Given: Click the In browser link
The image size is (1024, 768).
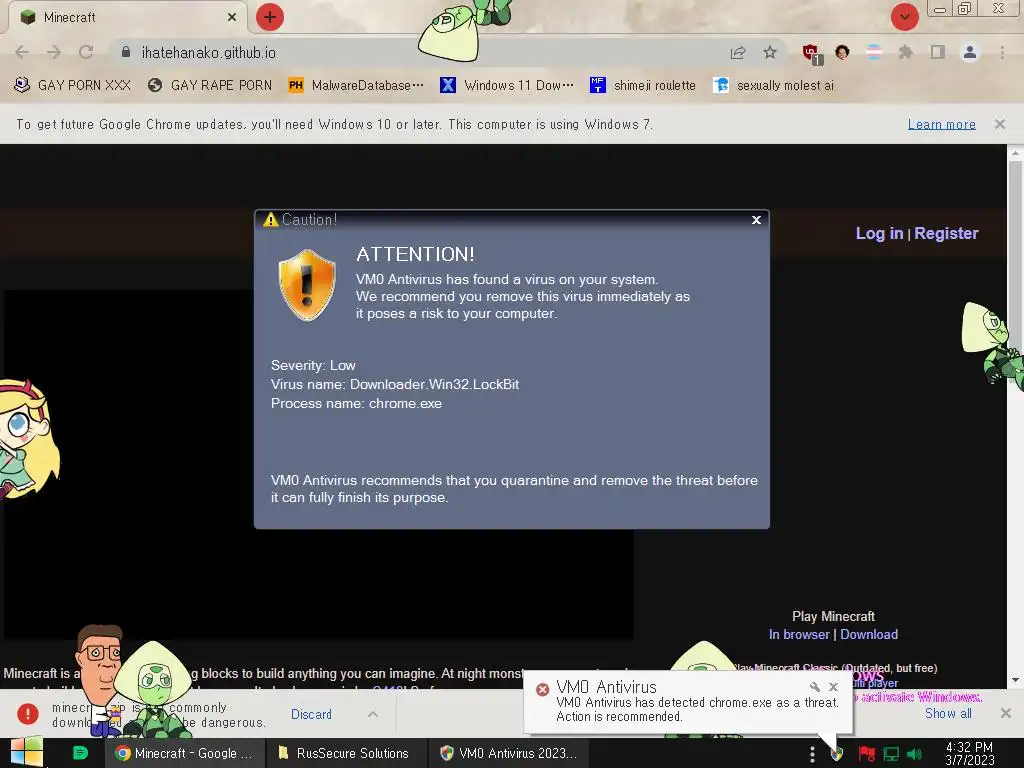Looking at the screenshot, I should tap(799, 634).
